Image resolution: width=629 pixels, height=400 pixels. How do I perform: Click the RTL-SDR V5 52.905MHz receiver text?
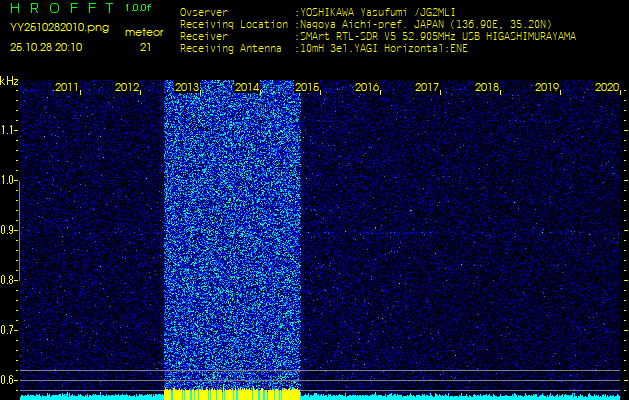(x=438, y=37)
